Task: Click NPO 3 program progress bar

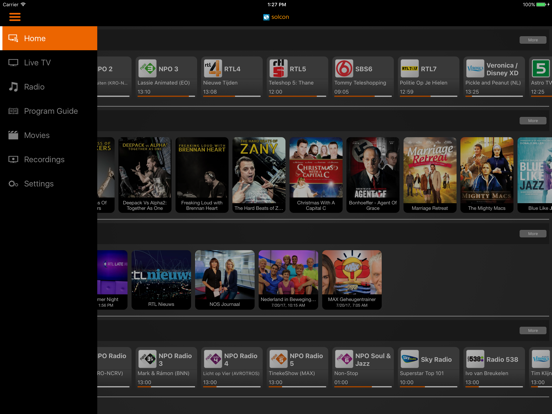Action: 166,96
